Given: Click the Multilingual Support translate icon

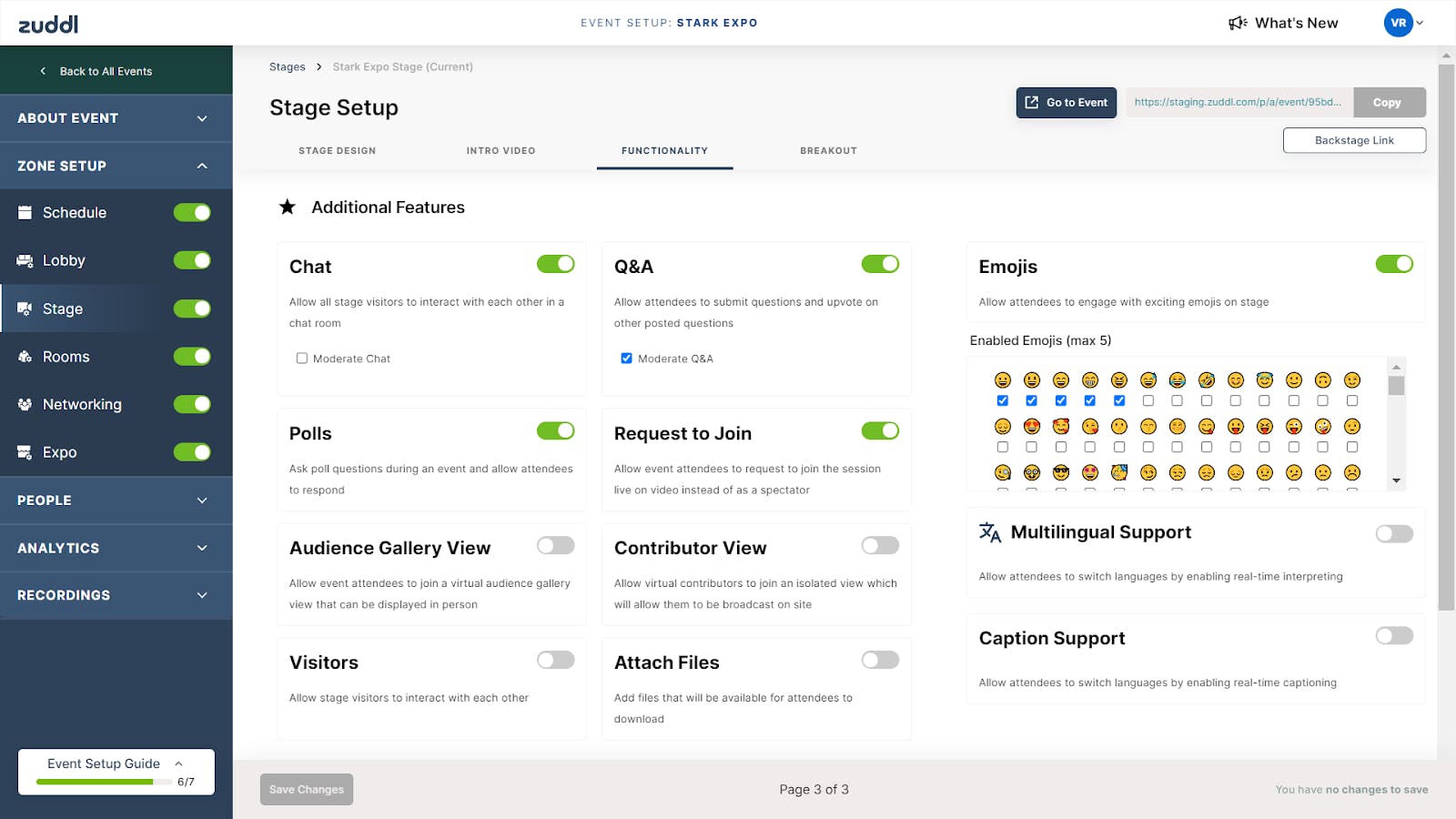Looking at the screenshot, I should [x=989, y=532].
